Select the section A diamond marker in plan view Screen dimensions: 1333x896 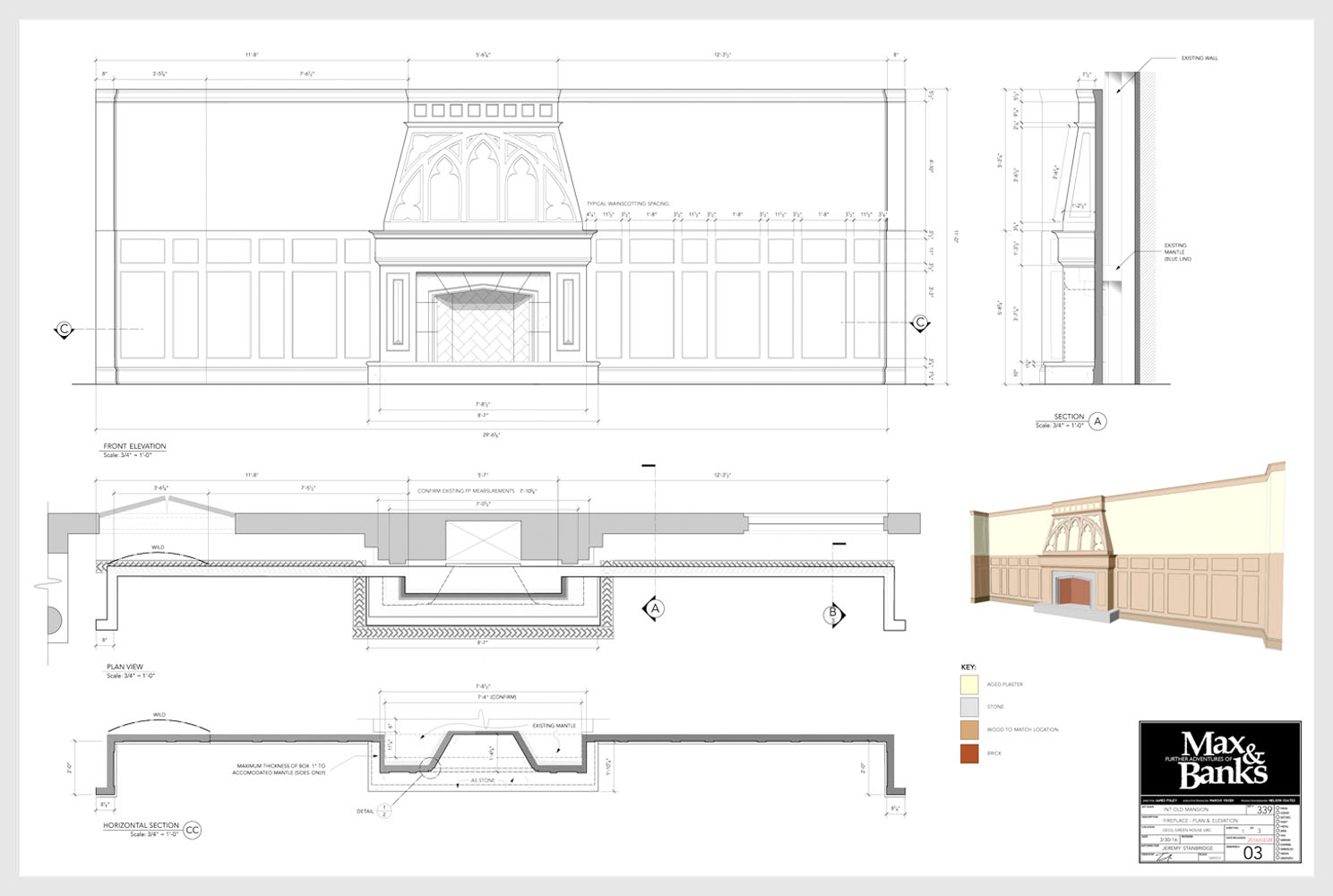[655, 608]
